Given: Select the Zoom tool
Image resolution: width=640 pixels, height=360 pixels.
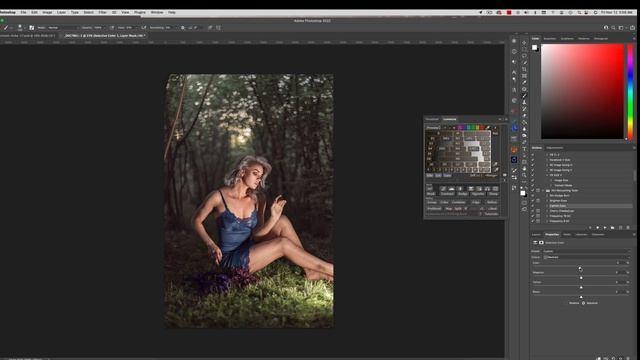Looking at the screenshot, I should (x=524, y=175).
